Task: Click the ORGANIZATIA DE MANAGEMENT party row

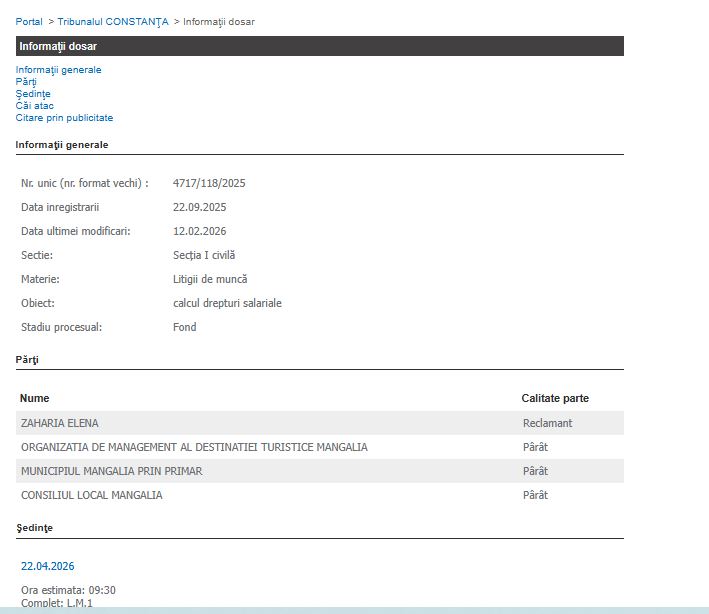Action: tap(194, 447)
